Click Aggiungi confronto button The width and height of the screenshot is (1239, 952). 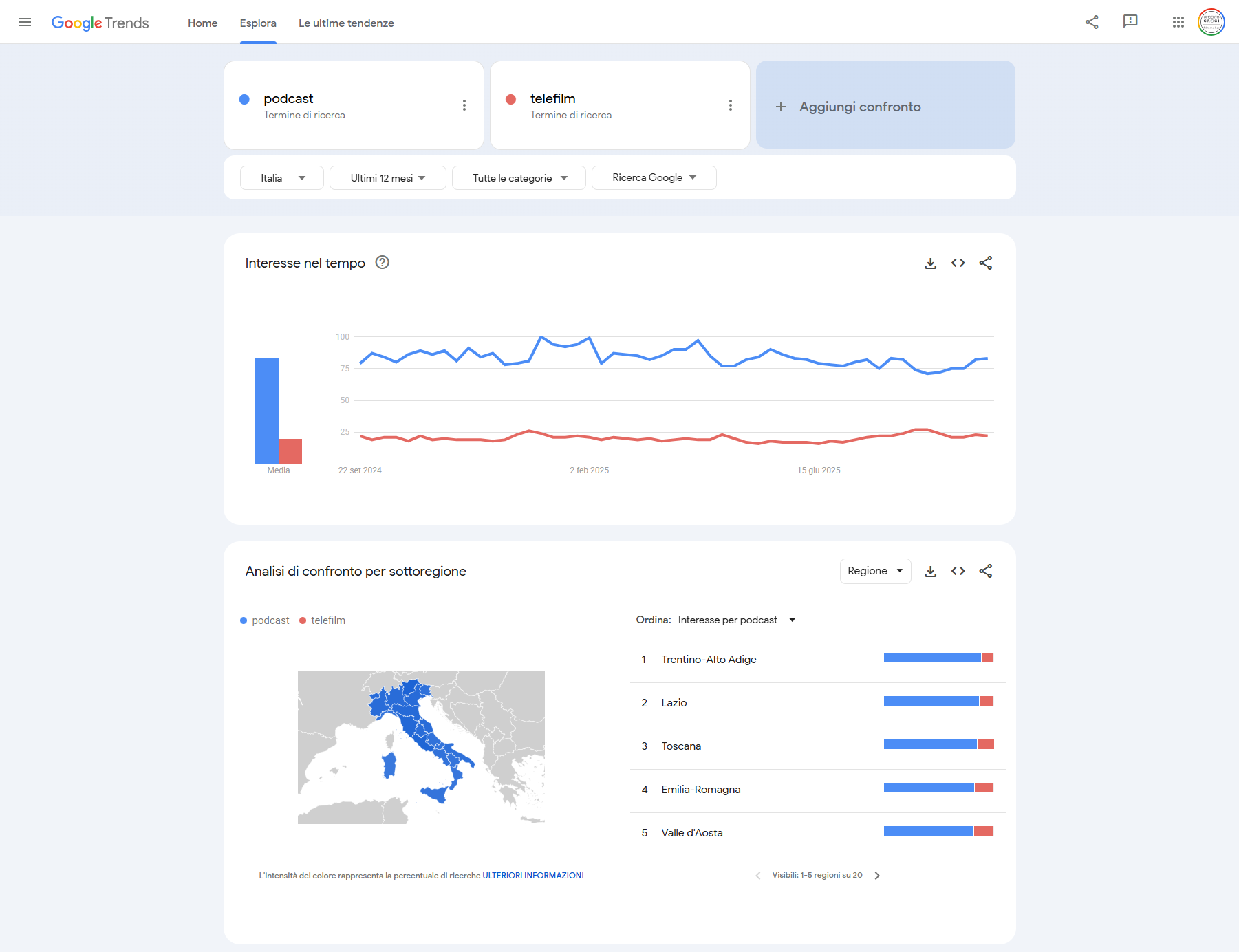(885, 106)
